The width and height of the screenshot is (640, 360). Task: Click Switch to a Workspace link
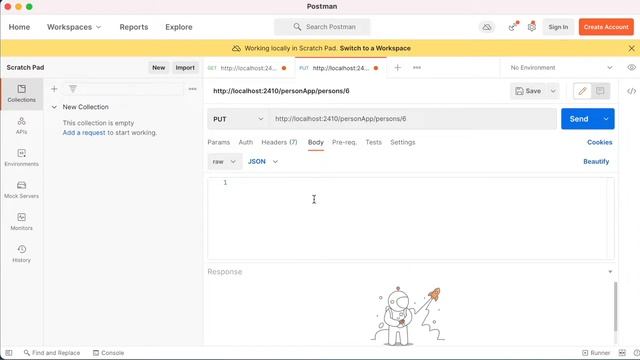[x=375, y=48]
